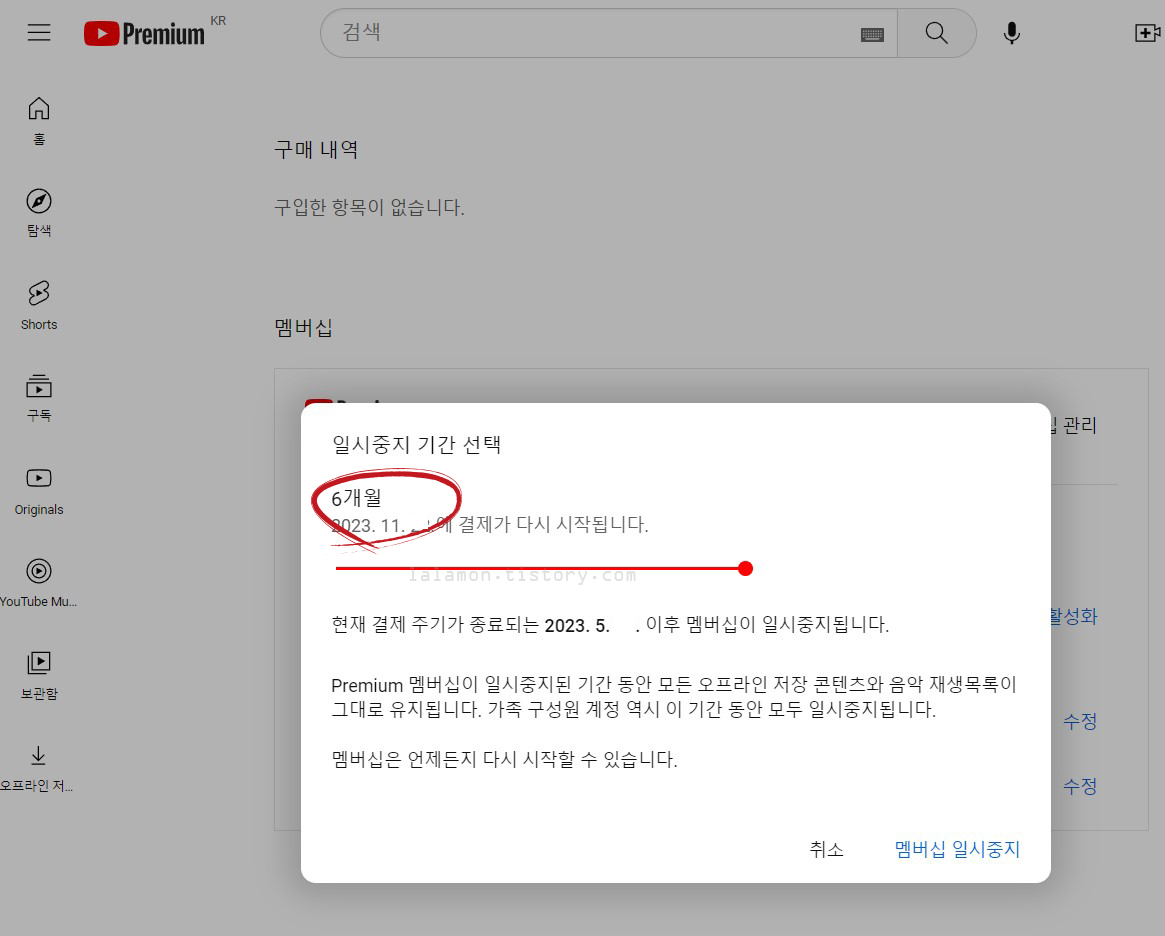
Task: Open Originals in sidebar
Action: pos(39,491)
